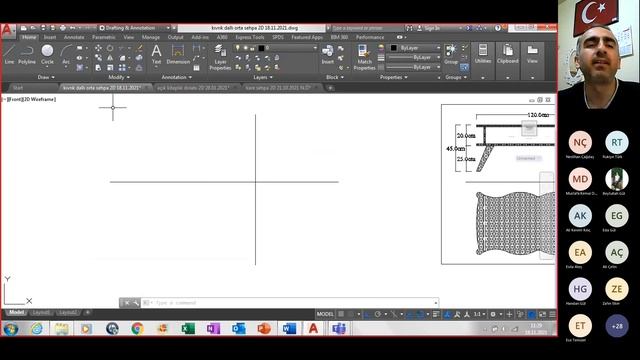This screenshot has width=640, height=360.
Task: Switch to the Output ribbon tab
Action: tap(176, 37)
